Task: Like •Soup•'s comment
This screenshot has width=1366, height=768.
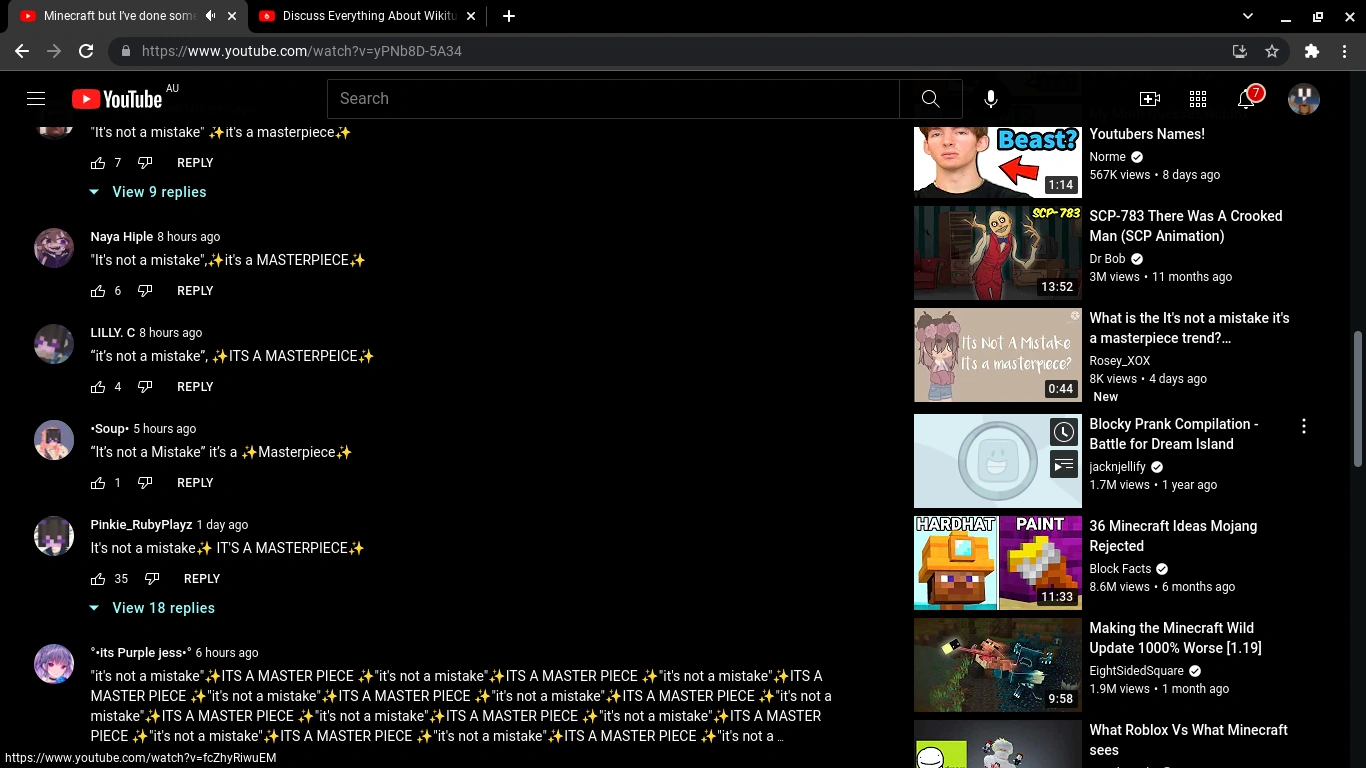Action: 98,483
